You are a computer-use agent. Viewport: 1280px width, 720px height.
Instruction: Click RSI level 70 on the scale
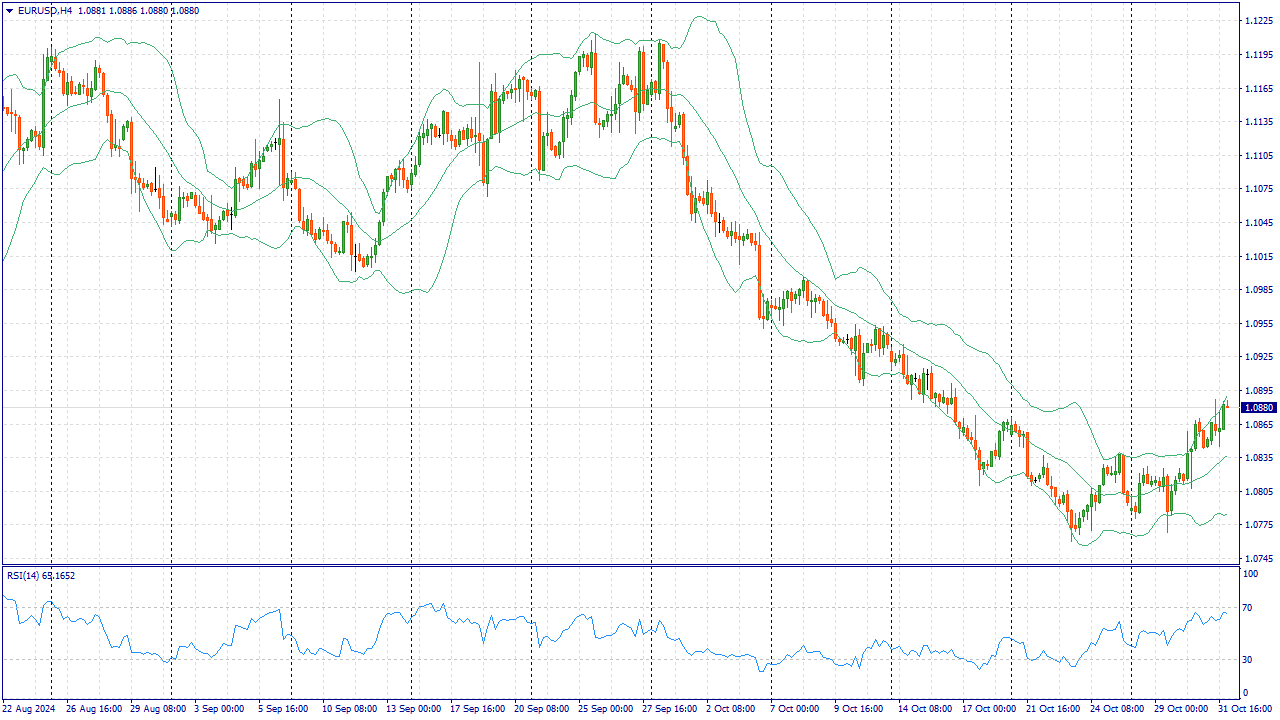(1247, 608)
